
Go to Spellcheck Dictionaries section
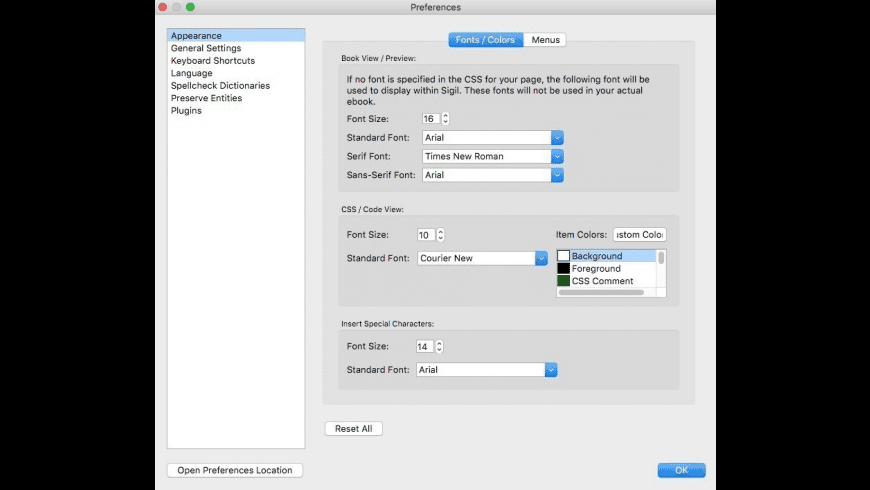pos(220,86)
